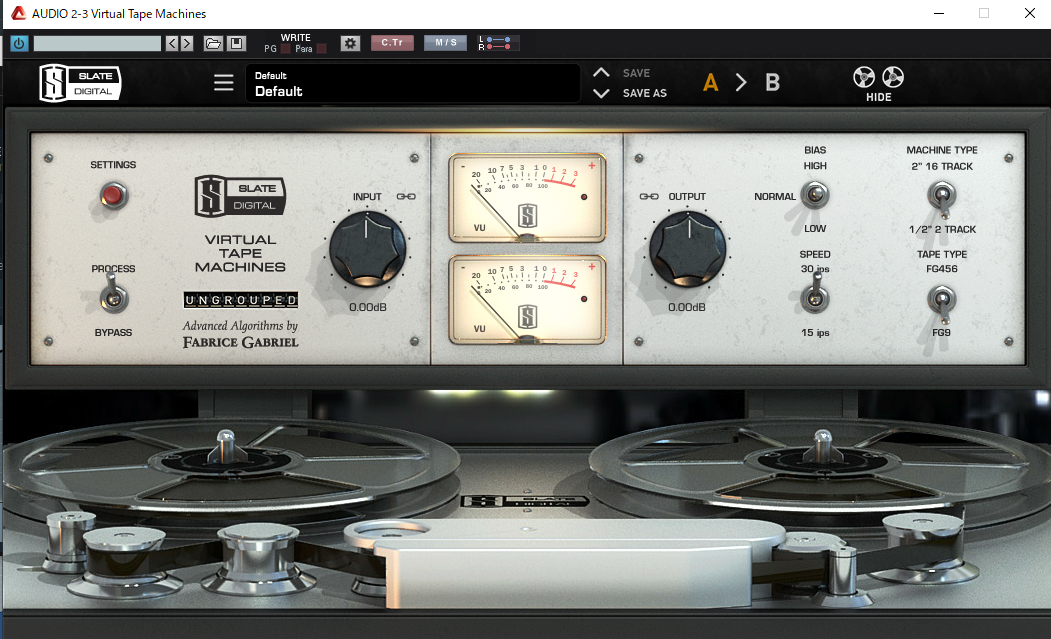Open the load preset folder icon
This screenshot has height=639, width=1051.
coord(213,44)
